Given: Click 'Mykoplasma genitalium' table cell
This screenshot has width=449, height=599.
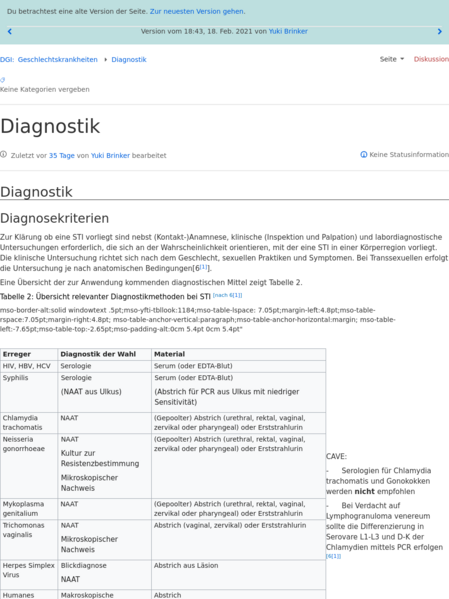Looking at the screenshot, I should [29, 508].
